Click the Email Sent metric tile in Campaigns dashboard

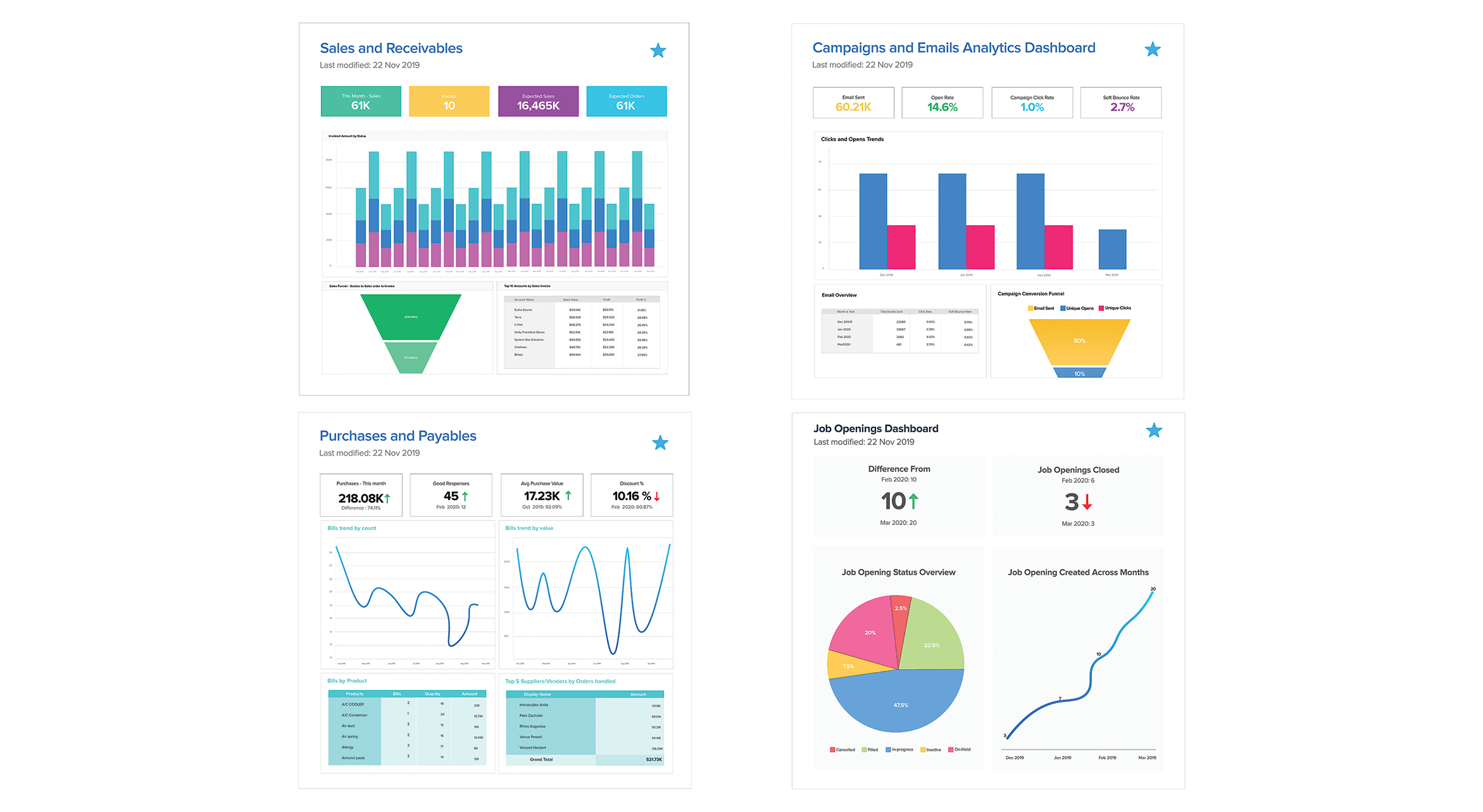tap(855, 103)
